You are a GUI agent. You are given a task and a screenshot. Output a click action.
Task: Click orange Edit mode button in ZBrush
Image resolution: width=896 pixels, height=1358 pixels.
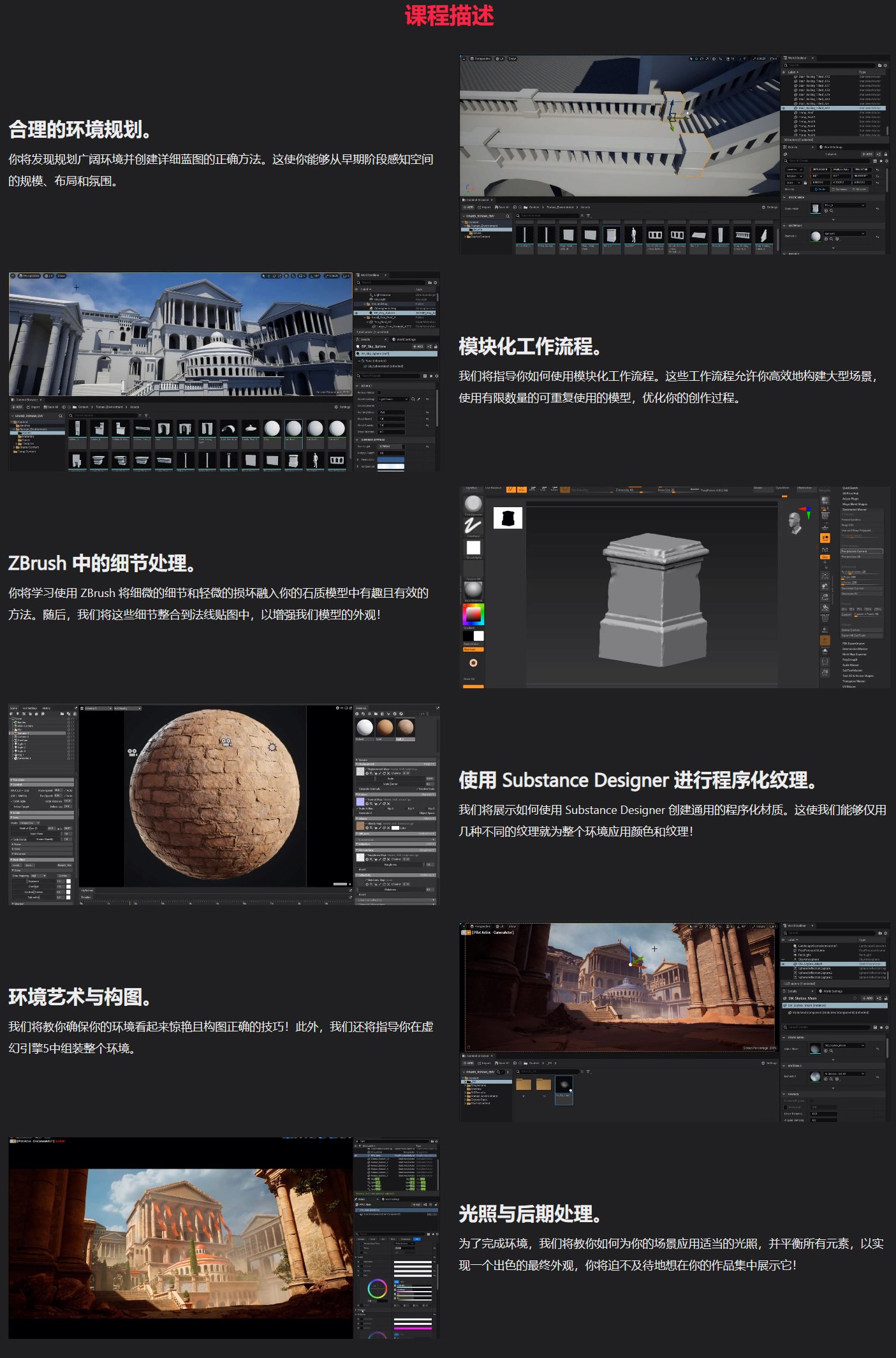[x=511, y=489]
